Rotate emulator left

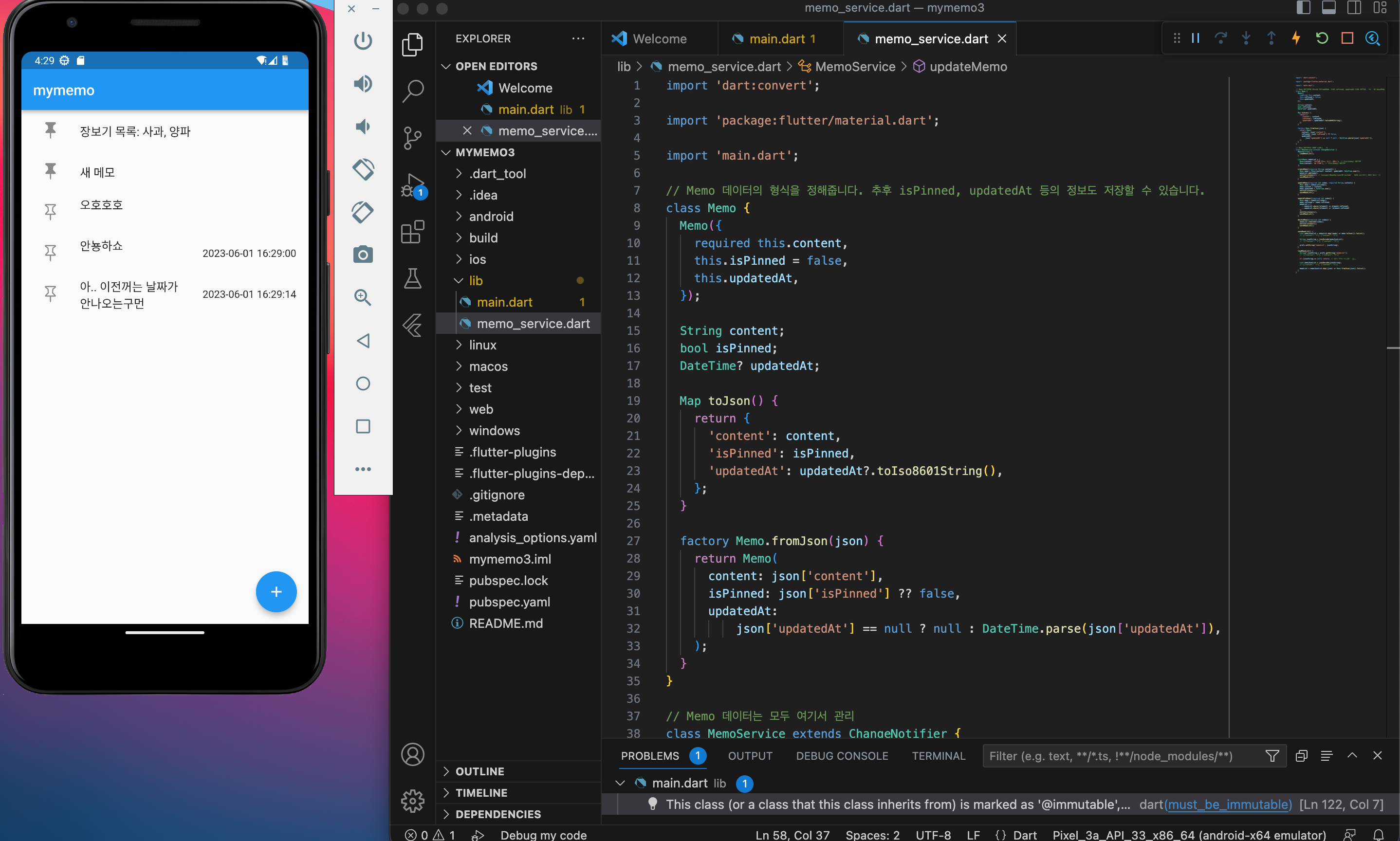click(x=363, y=169)
